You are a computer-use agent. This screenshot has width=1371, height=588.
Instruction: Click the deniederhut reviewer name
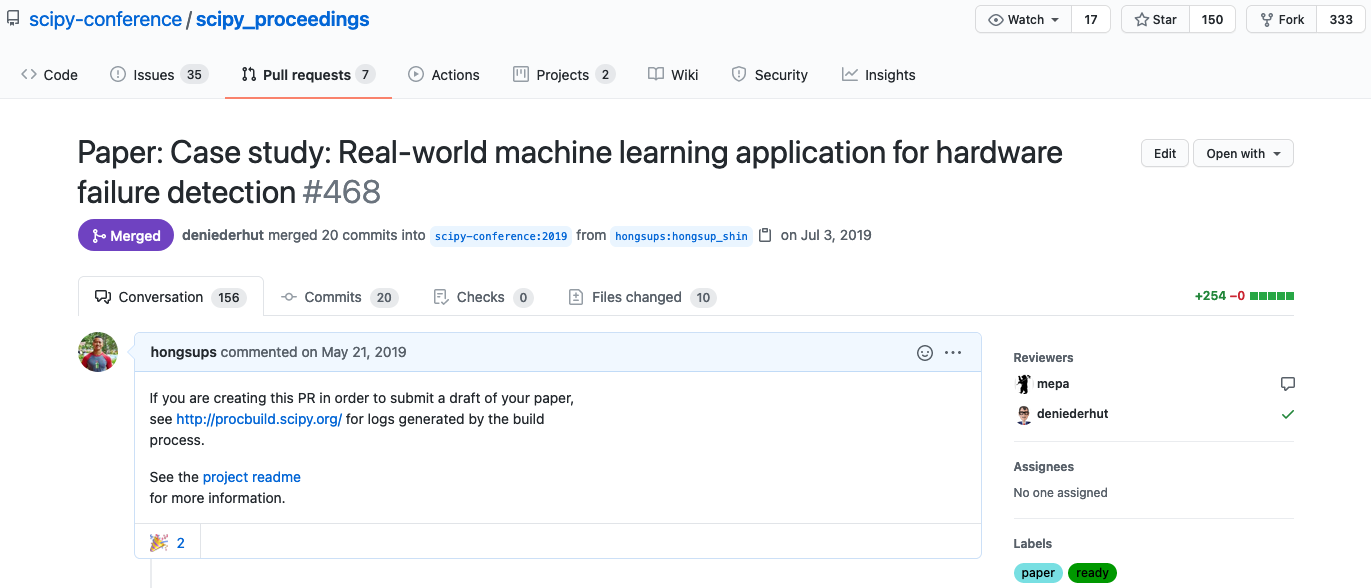click(1073, 414)
